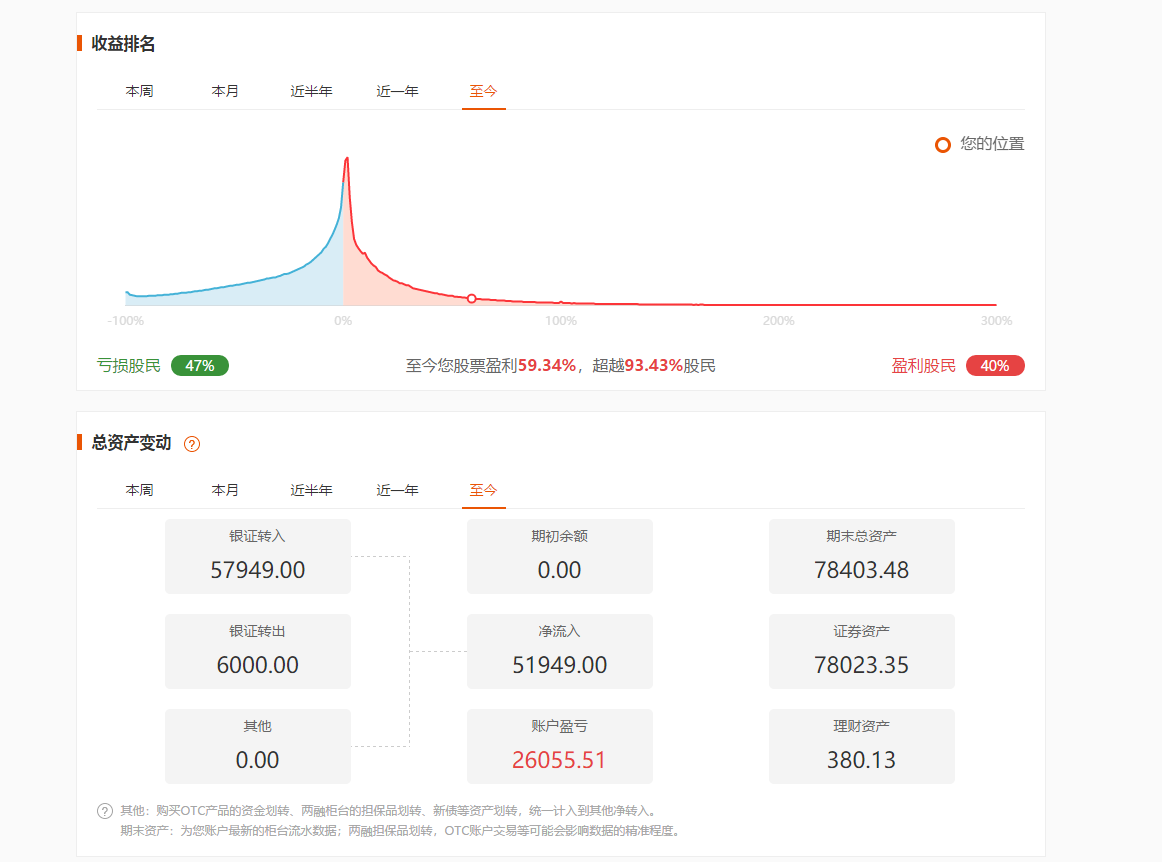
Task: Click the 200% axis label on chart
Action: 779,321
